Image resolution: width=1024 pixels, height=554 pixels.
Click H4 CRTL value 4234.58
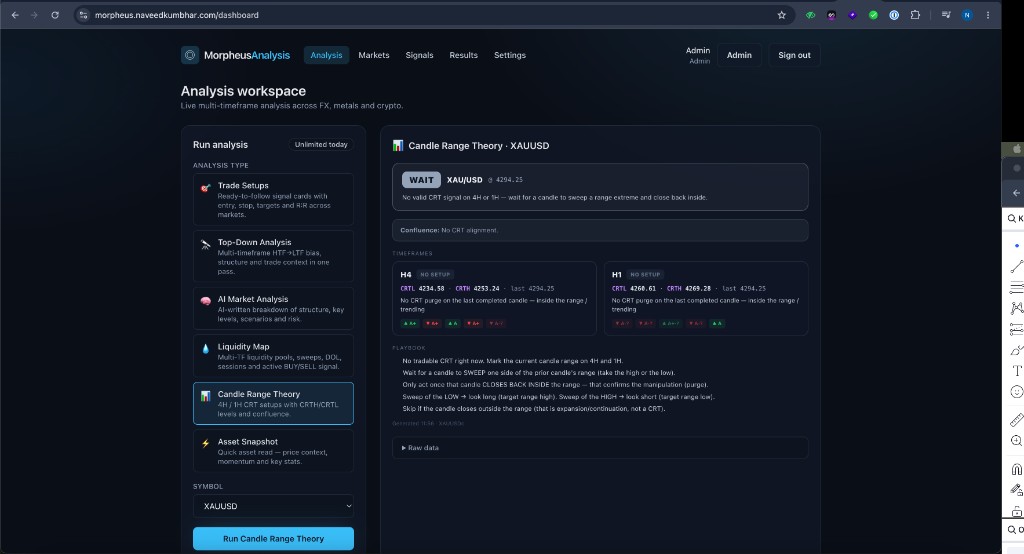coord(432,288)
